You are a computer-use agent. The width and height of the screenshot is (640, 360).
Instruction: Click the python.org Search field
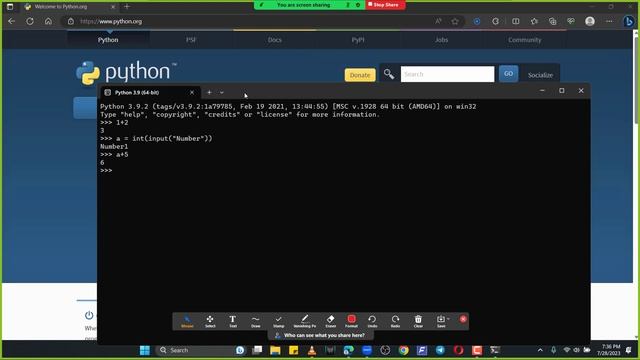click(x=447, y=74)
